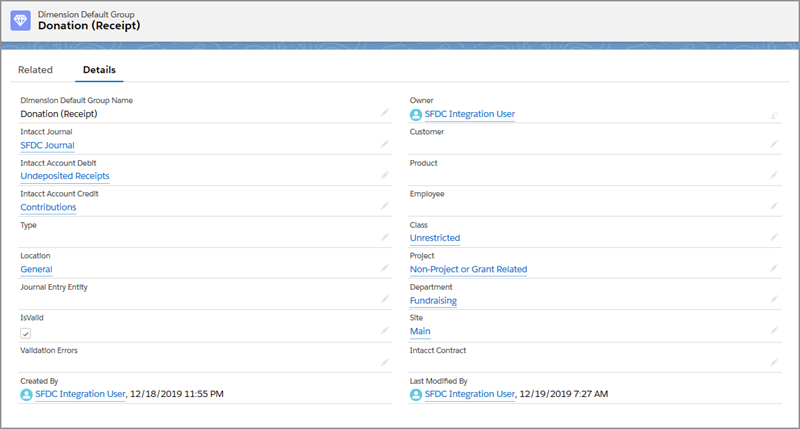Viewport: 800px width, 429px height.
Task: Open the Unrestricted class link
Action: point(435,238)
